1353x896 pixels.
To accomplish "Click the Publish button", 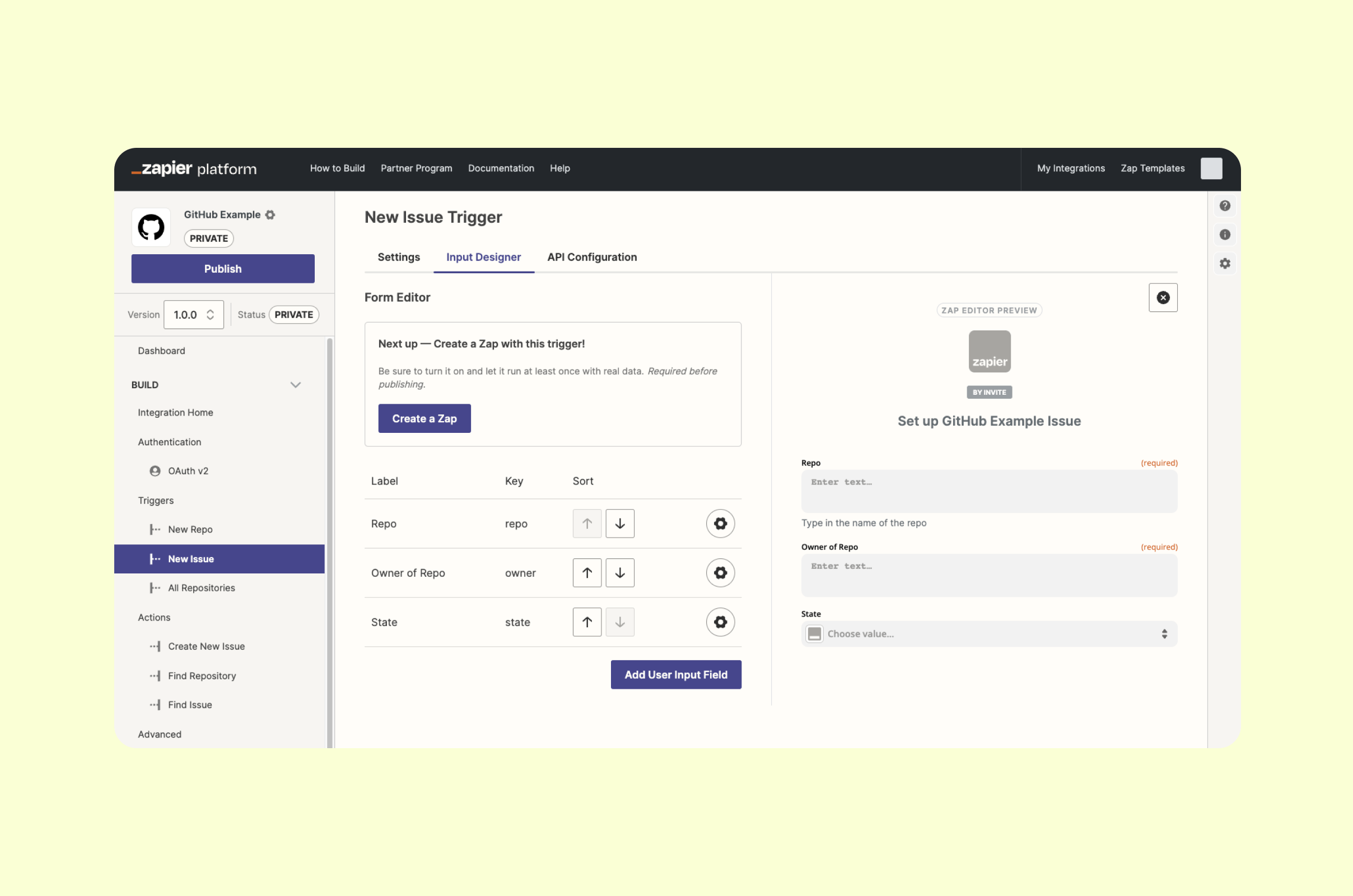I will point(223,269).
